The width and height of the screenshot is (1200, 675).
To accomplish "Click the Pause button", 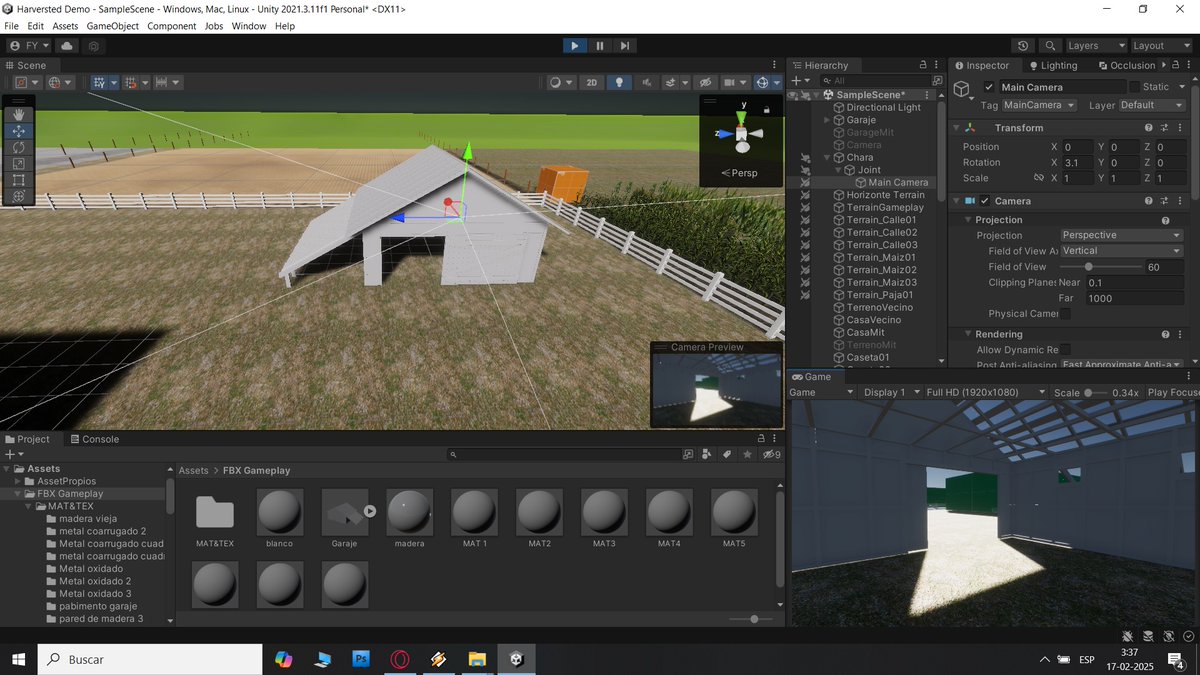I will click(x=599, y=45).
